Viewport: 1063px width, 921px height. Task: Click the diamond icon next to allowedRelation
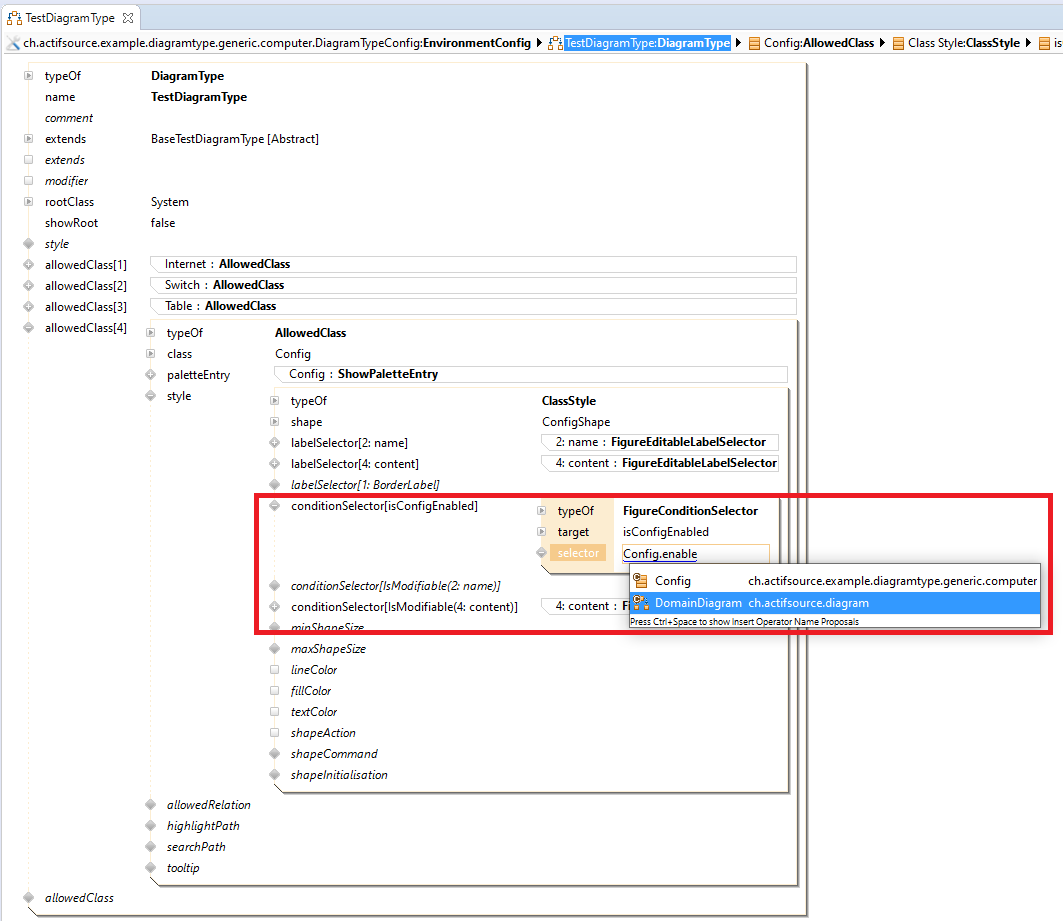pyautogui.click(x=150, y=805)
